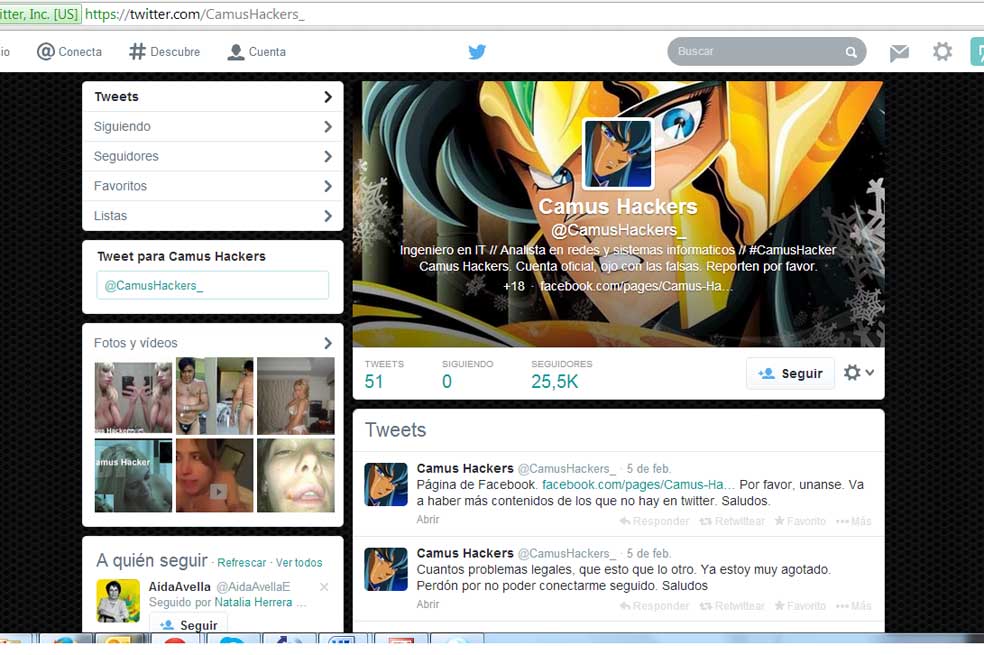Click Retwittear on the problemas legales tweet
984x655 pixels.
pos(732,606)
